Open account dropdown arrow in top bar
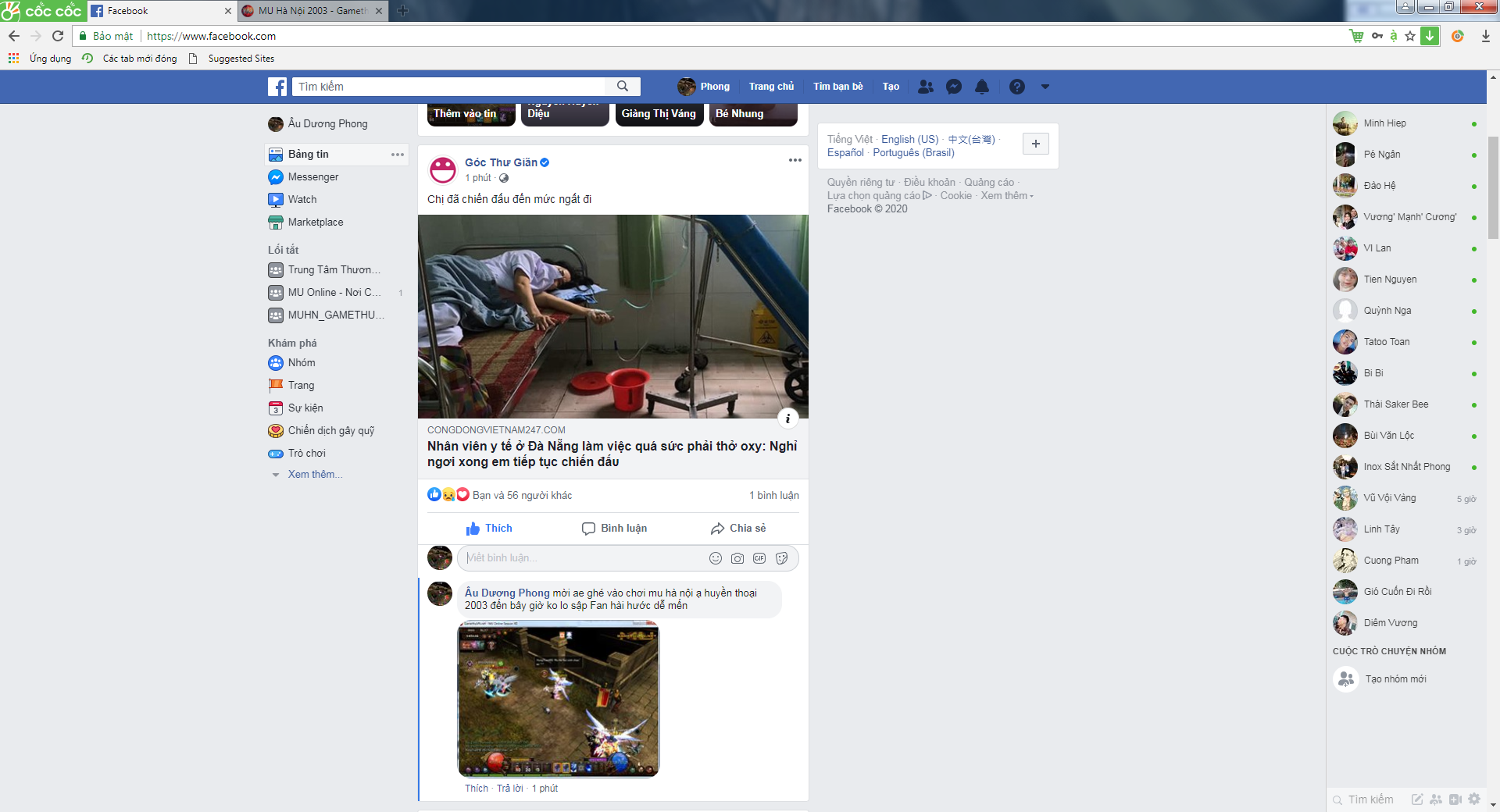This screenshot has width=1500, height=812. 1045,87
